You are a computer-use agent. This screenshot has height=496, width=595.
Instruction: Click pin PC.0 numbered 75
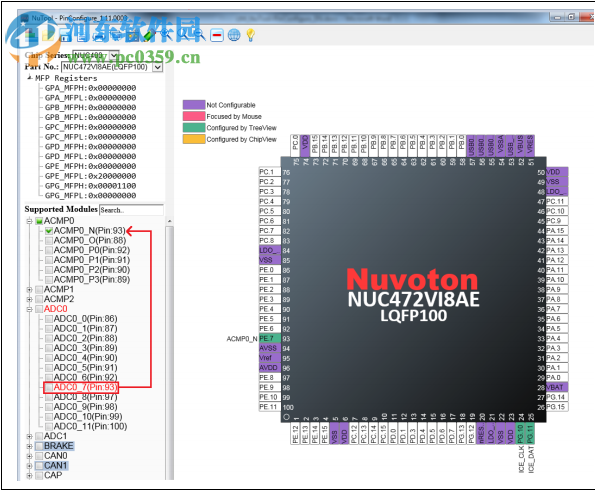(x=295, y=145)
